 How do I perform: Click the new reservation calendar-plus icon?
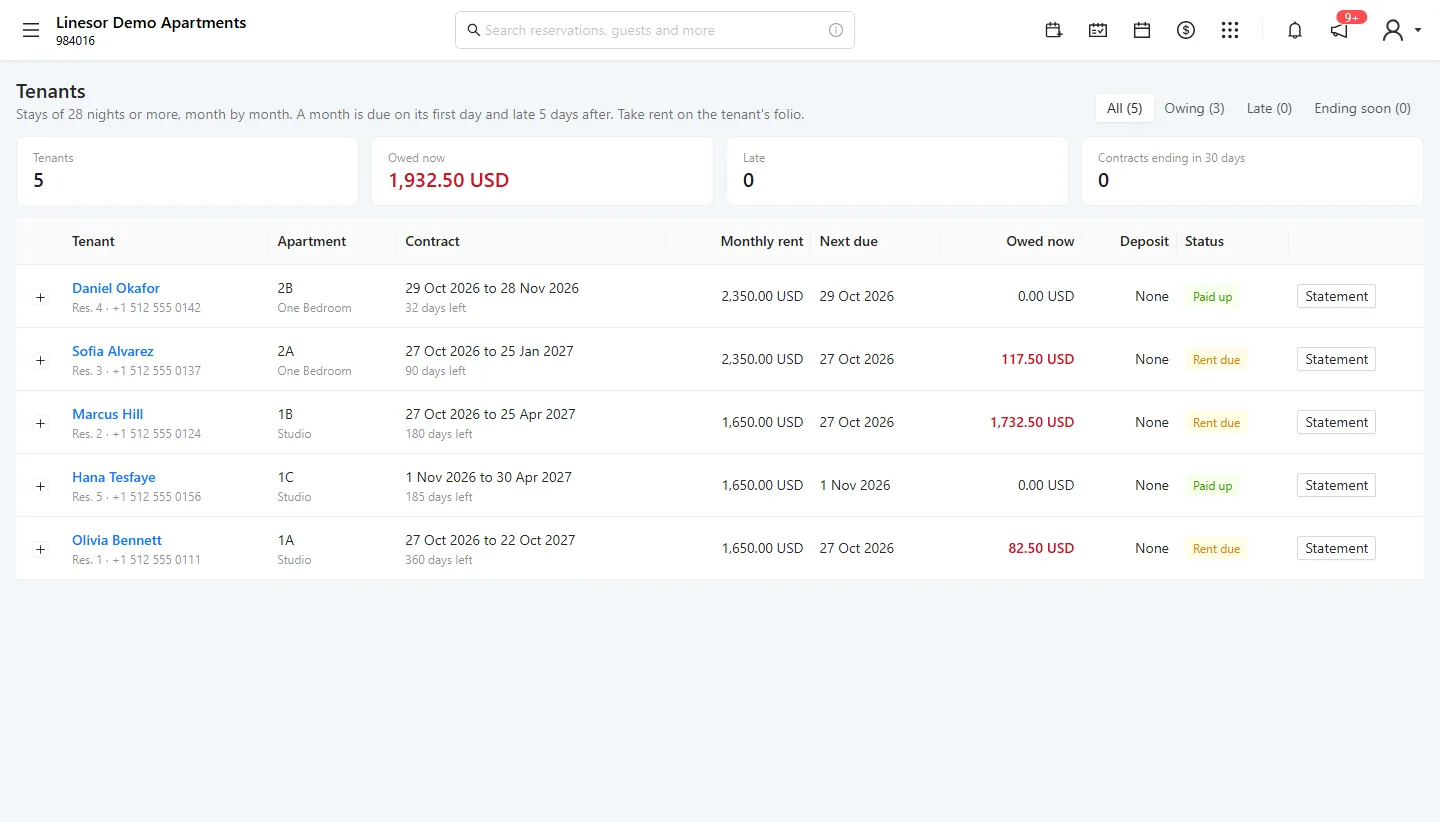1054,30
